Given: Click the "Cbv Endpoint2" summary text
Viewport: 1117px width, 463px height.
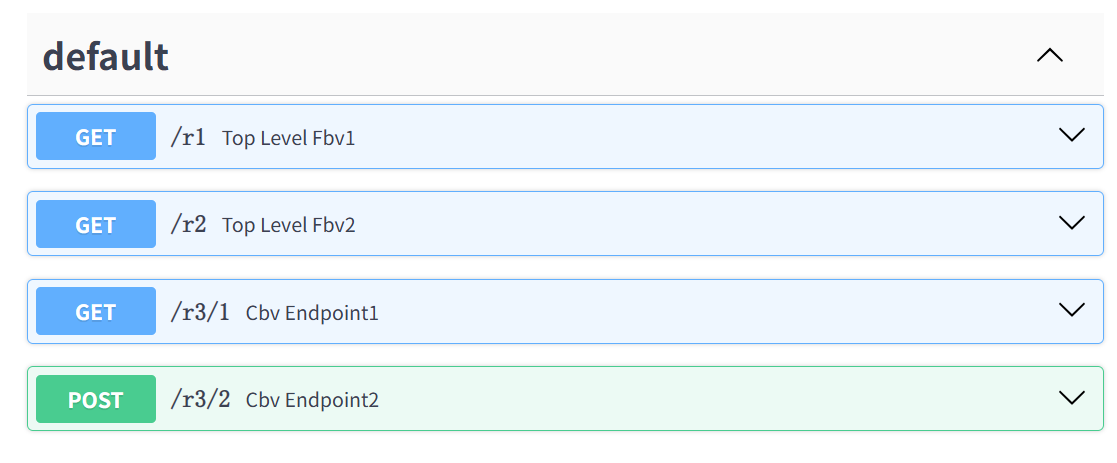Looking at the screenshot, I should click(312, 400).
